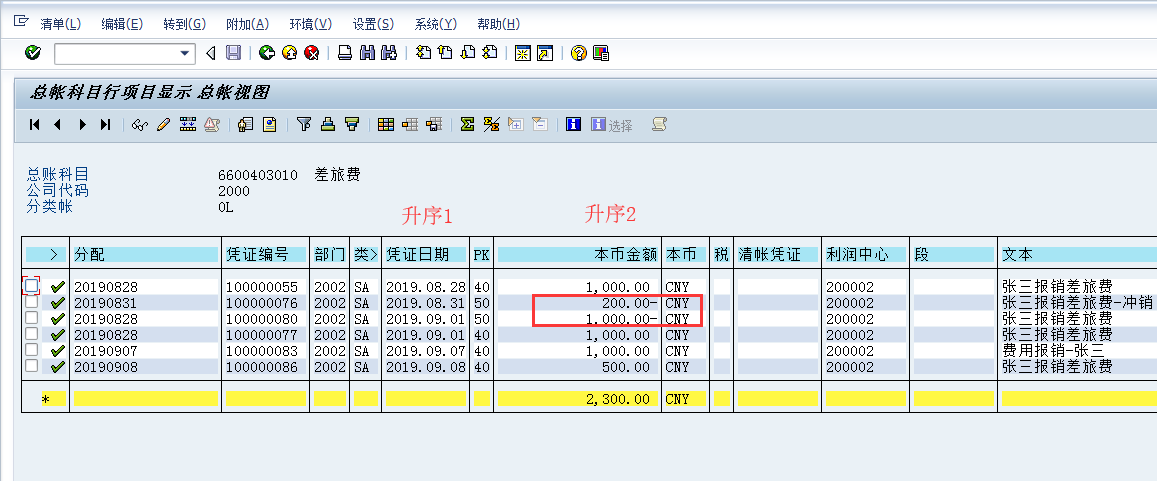
Task: Open the 系统(Y) menu
Action: (x=436, y=24)
